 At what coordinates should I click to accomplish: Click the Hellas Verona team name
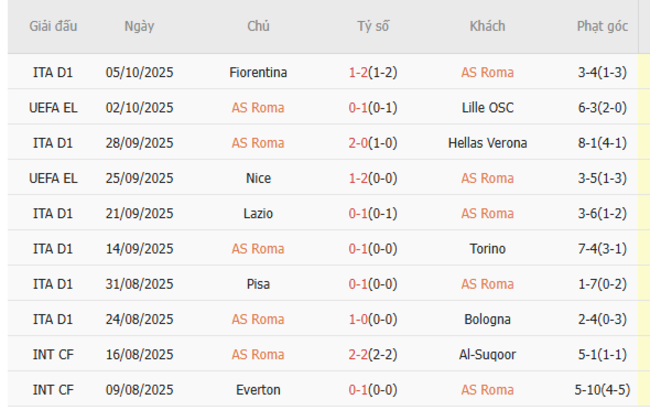tap(487, 143)
